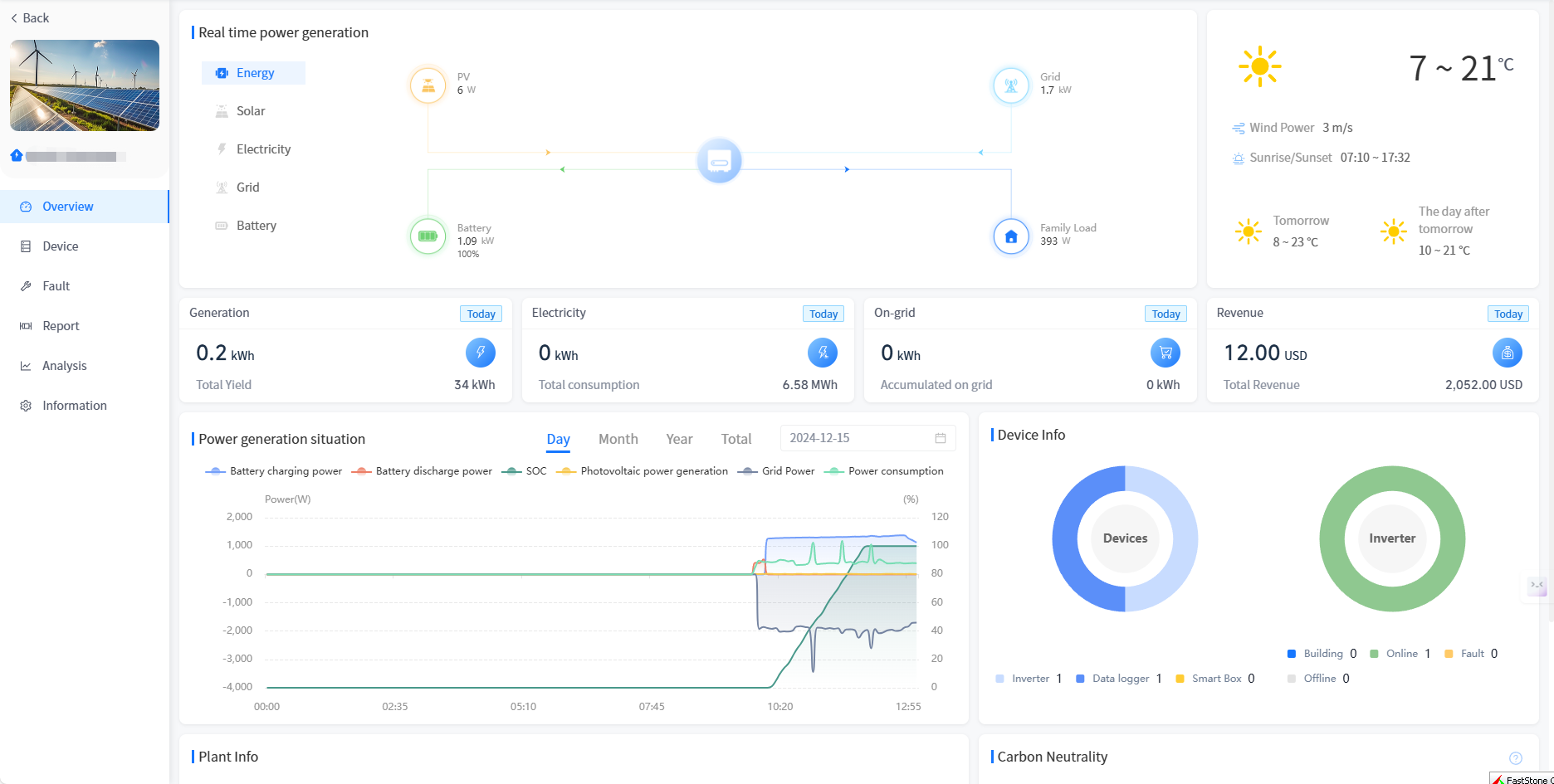The height and width of the screenshot is (784, 1554).
Task: Click the Generation lightning bolt icon
Action: [480, 353]
